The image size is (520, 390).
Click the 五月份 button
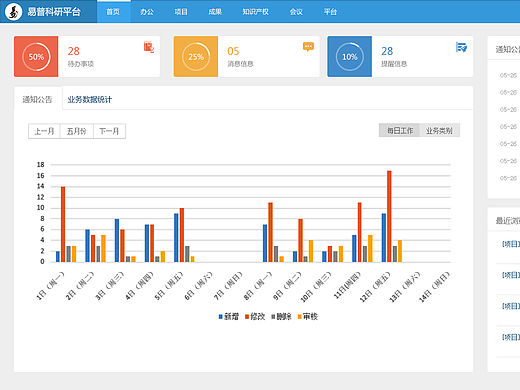[76, 131]
